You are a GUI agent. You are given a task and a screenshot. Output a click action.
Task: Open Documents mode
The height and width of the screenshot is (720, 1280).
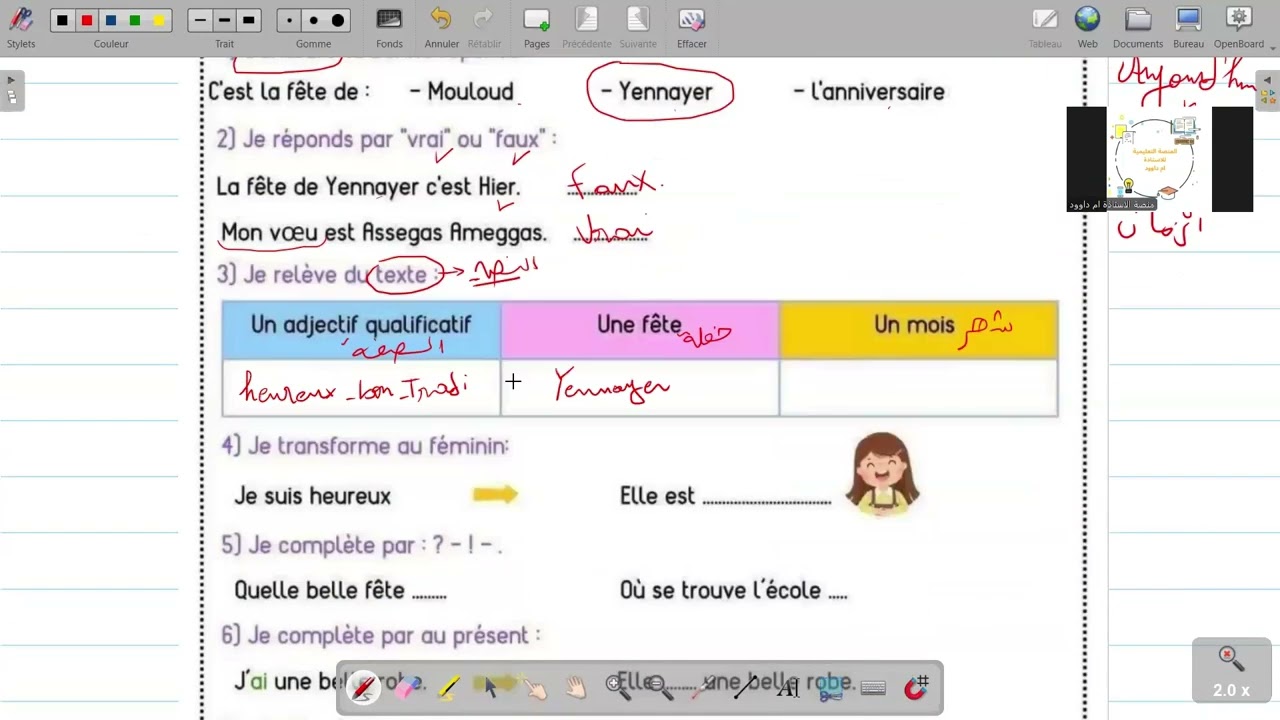pos(1138,27)
